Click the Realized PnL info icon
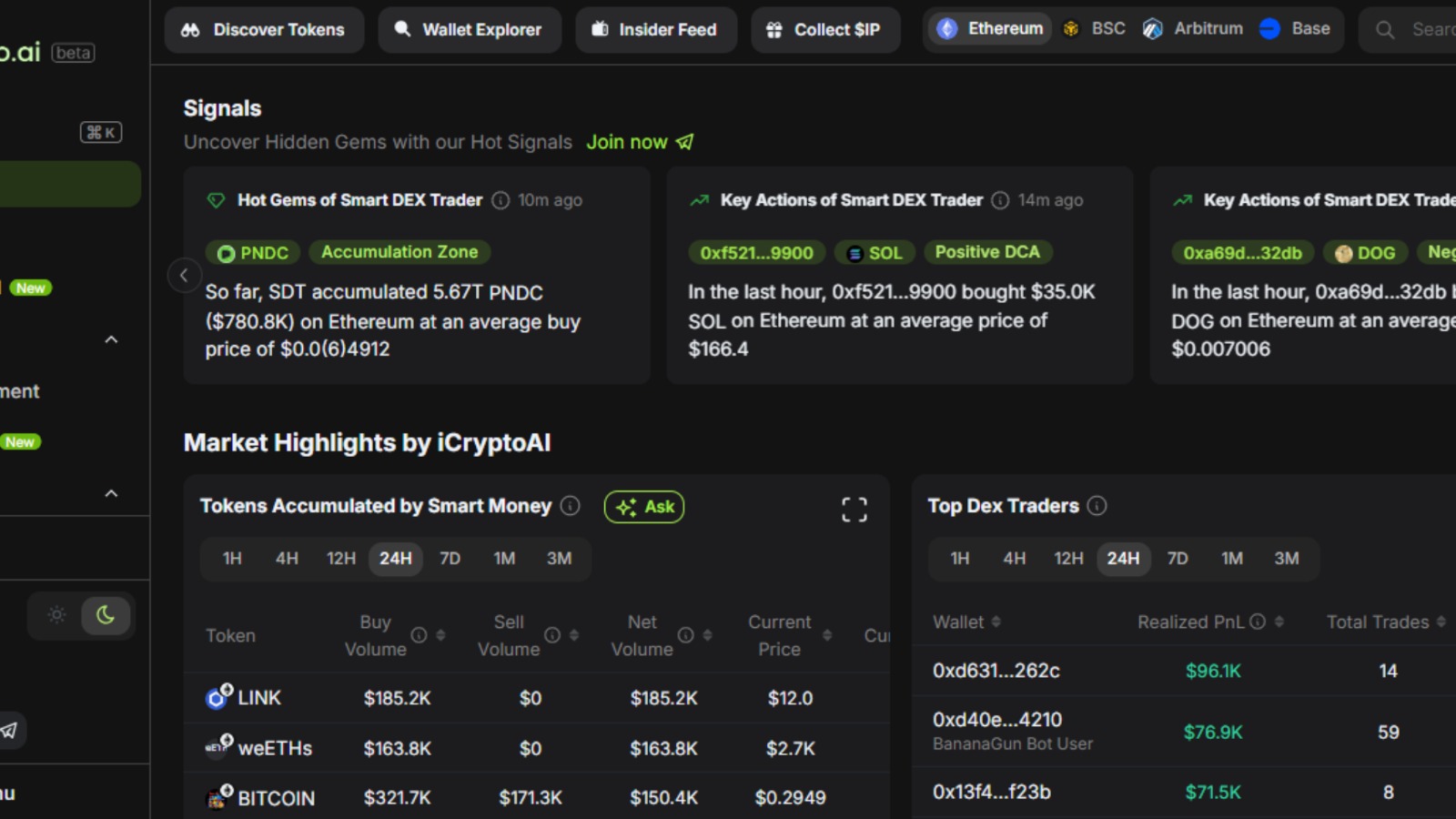 pos(1258,622)
